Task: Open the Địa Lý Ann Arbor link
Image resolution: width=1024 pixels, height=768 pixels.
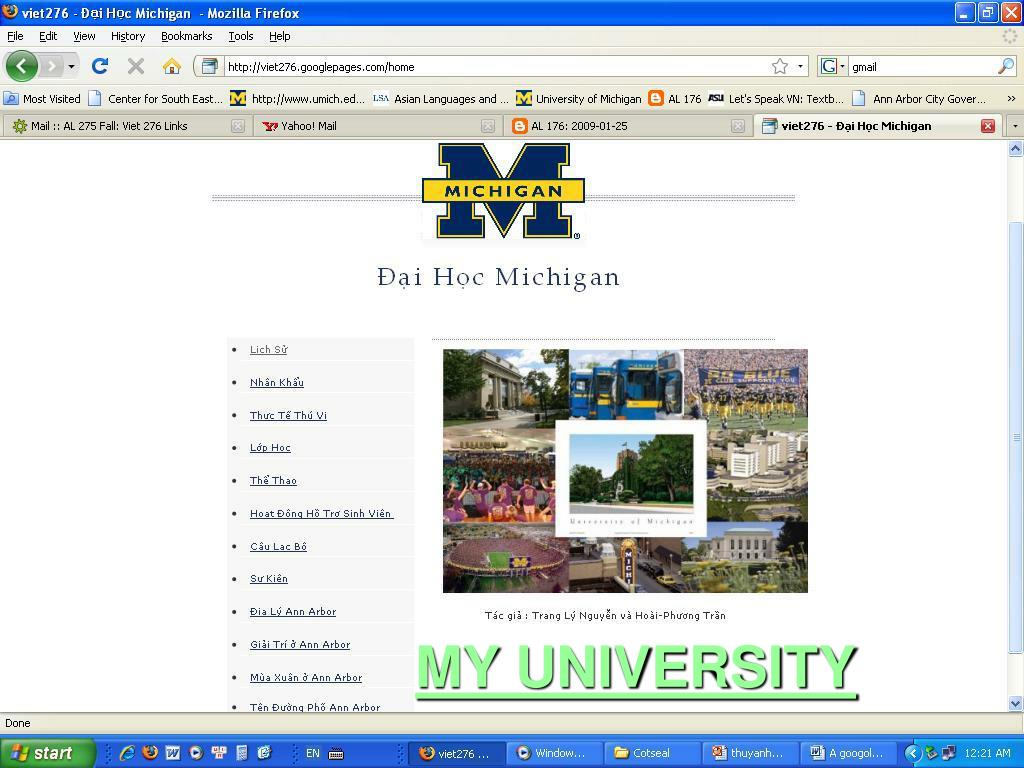Action: (293, 611)
